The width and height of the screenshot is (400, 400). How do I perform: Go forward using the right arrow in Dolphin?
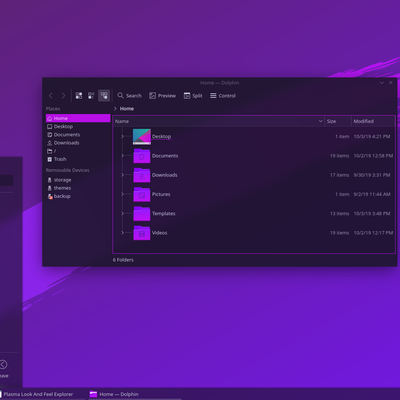[x=63, y=96]
